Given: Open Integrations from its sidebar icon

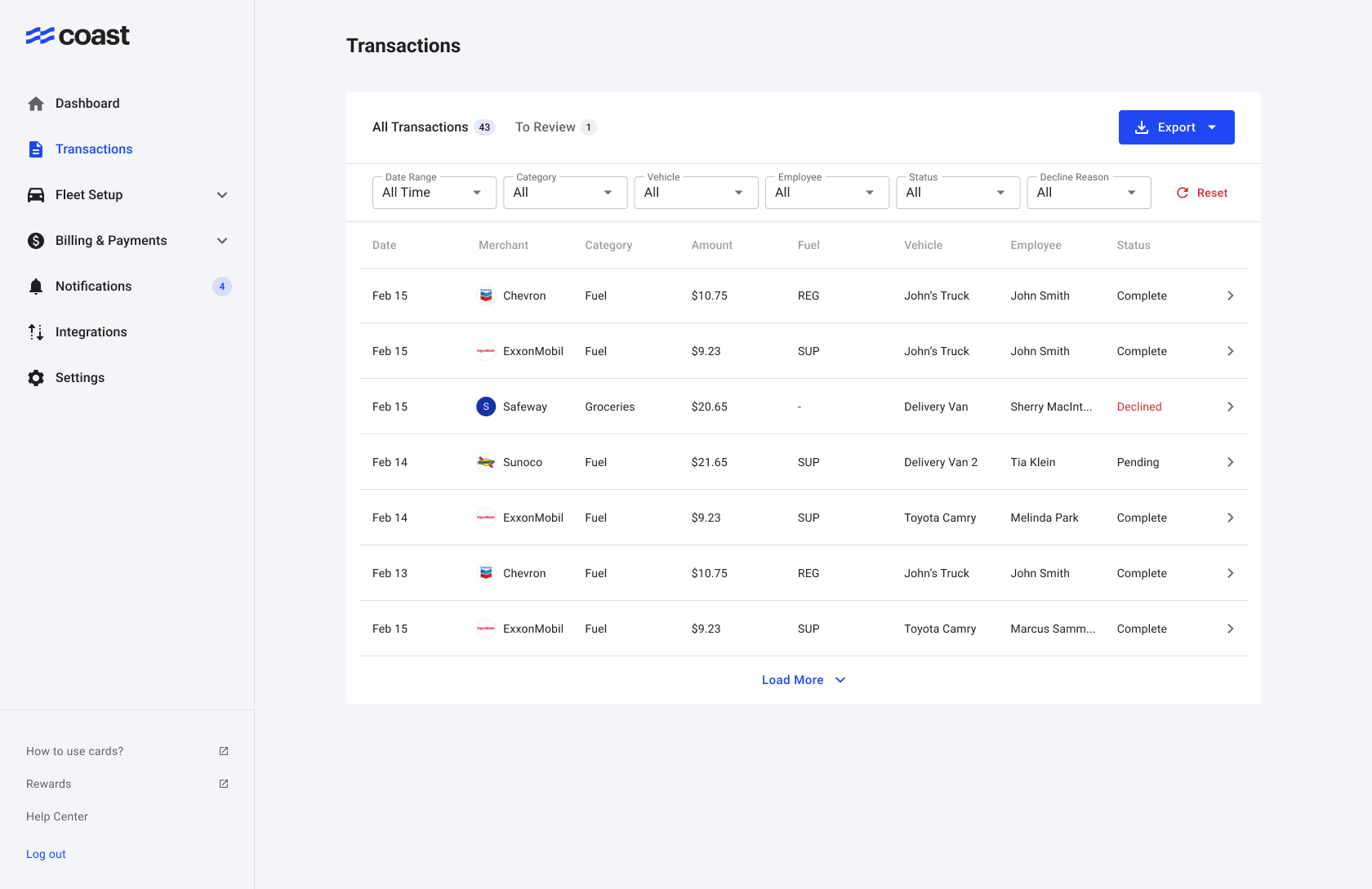Looking at the screenshot, I should click(x=35, y=331).
